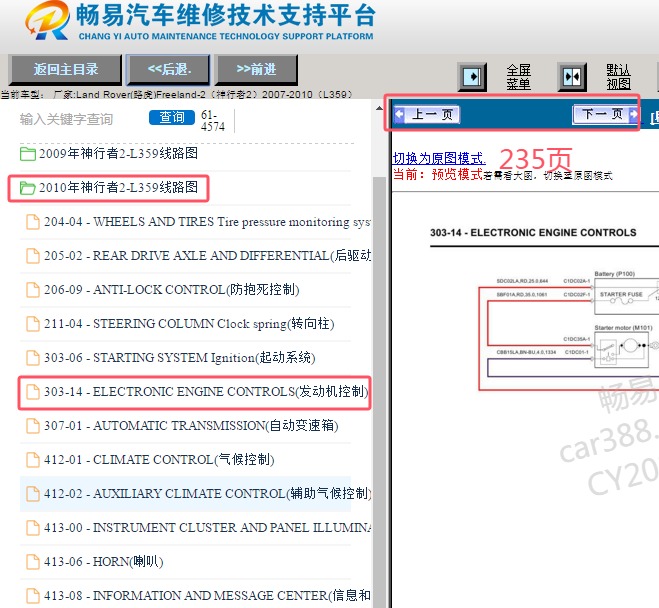
Task: Open 206-09 ANTI-LOCK CONTROL entry
Action: click(x=171, y=290)
